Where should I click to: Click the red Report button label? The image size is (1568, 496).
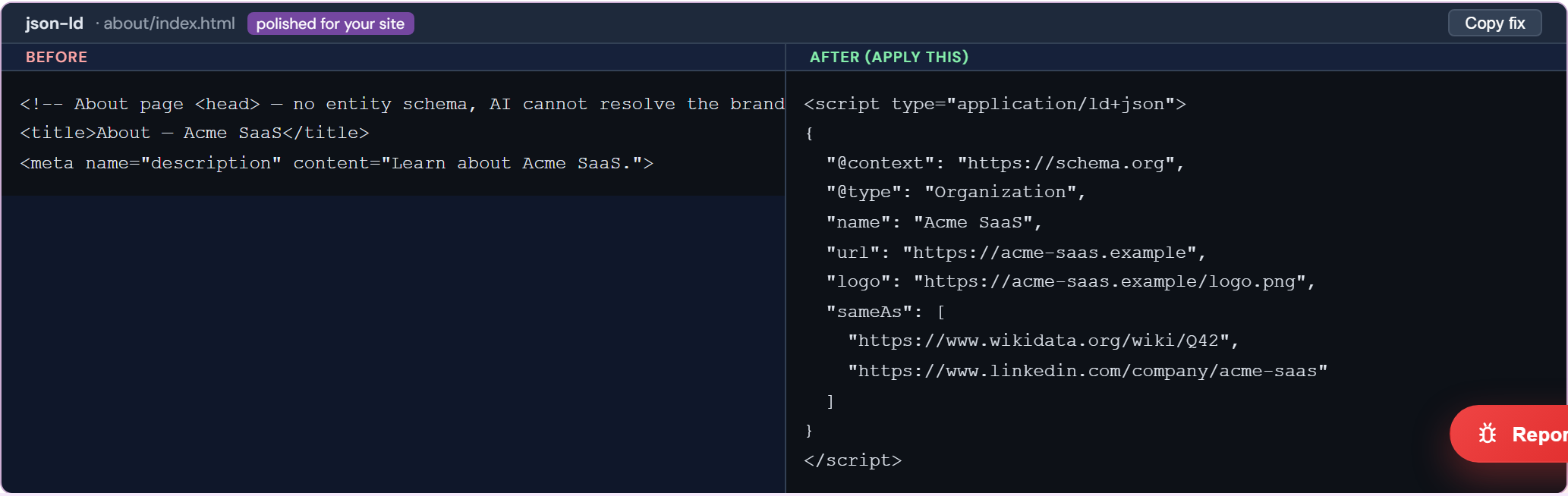pos(1539,435)
